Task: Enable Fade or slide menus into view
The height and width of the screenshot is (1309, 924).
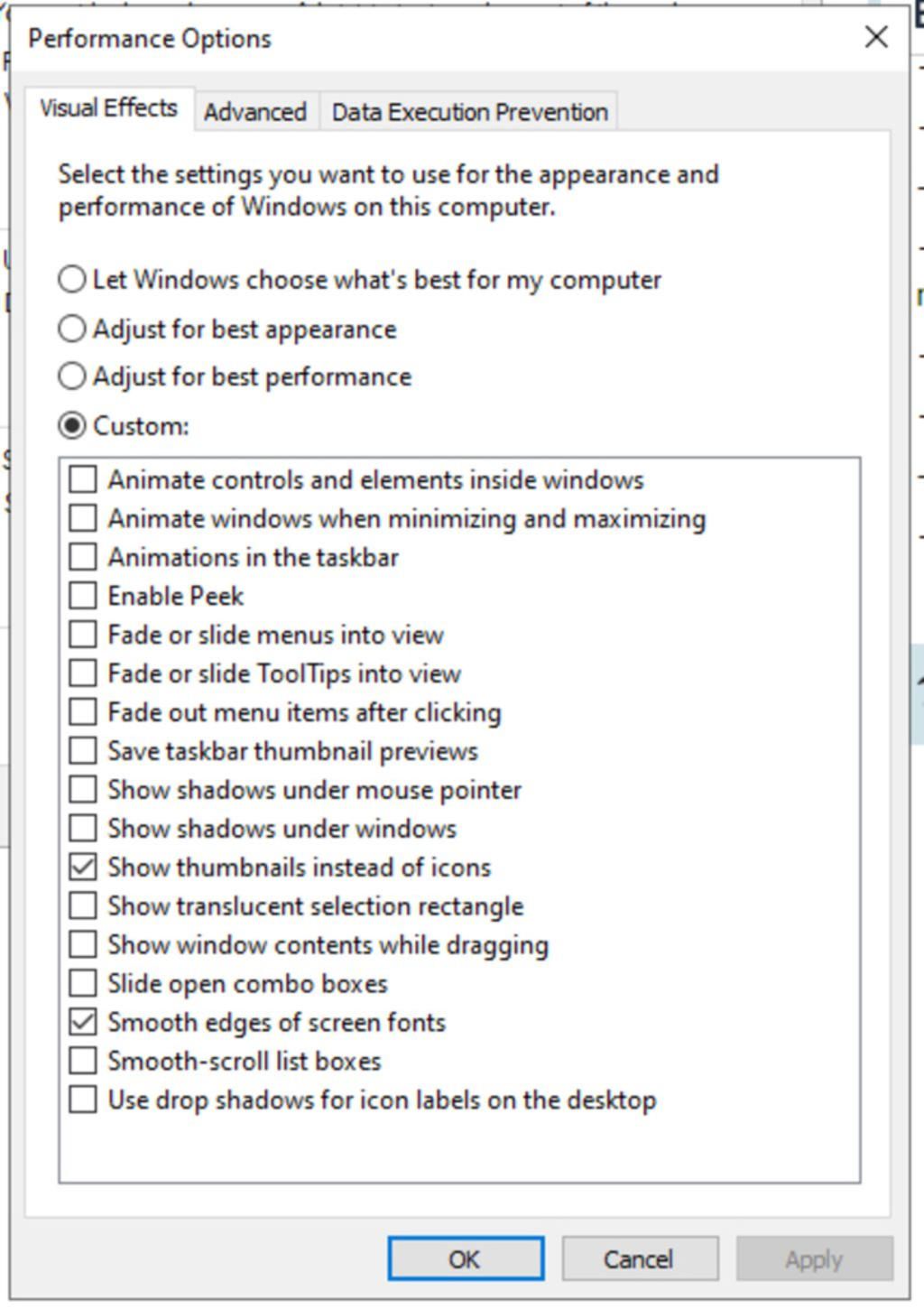Action: pos(83,635)
